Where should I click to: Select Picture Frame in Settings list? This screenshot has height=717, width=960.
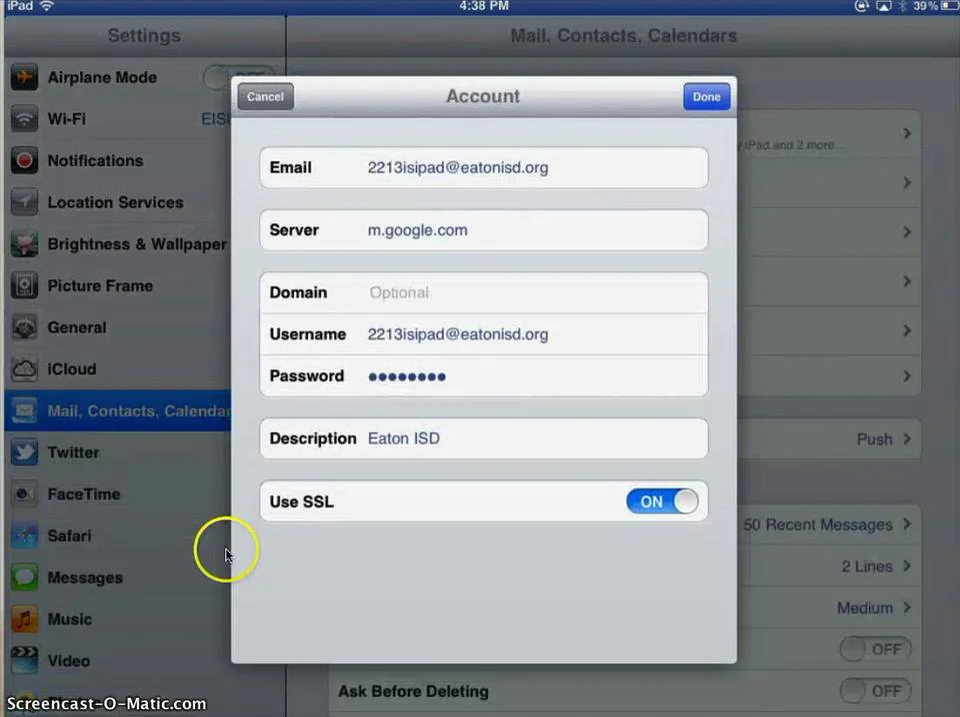[118, 285]
